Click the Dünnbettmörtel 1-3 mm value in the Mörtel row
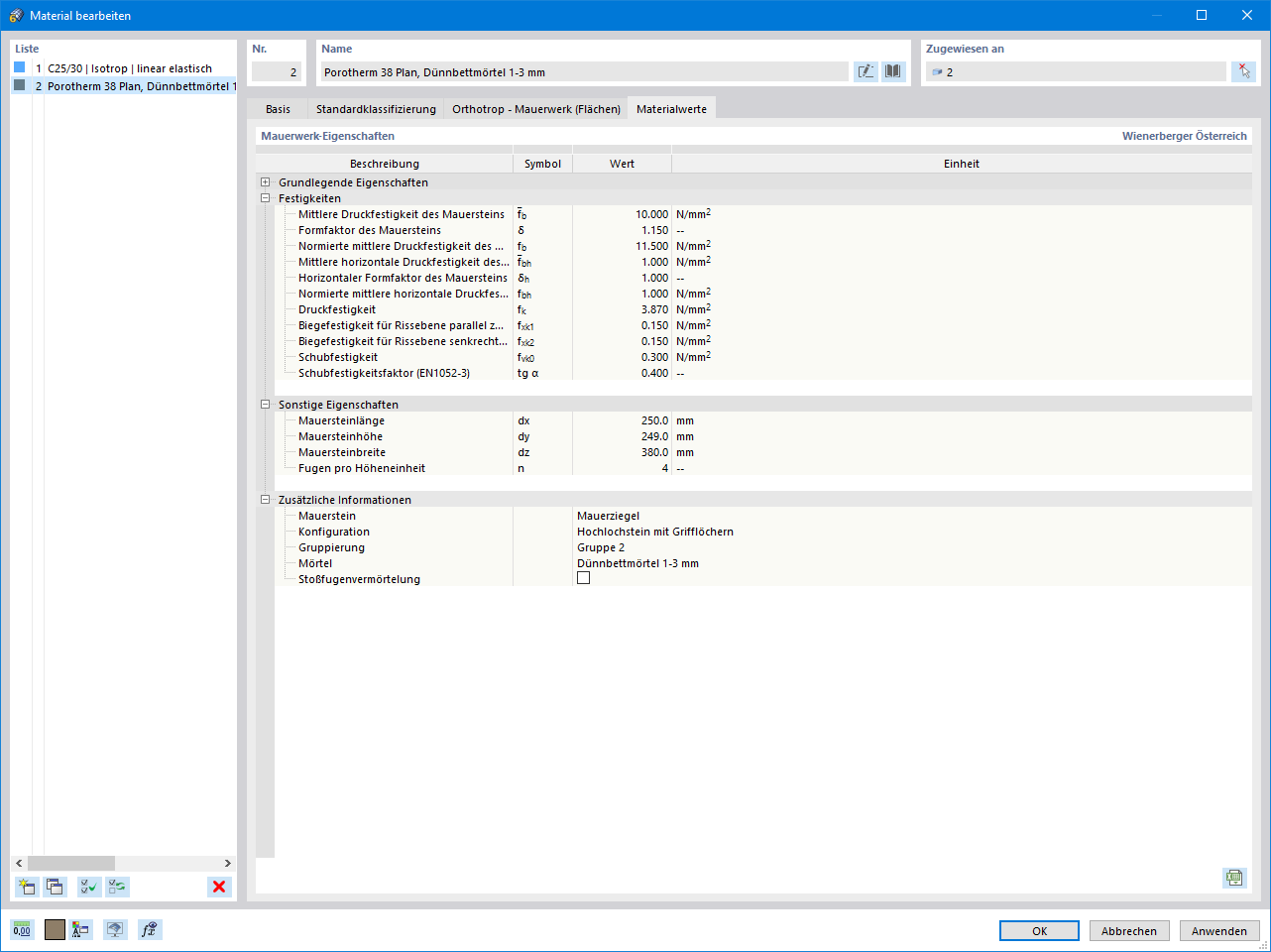The height and width of the screenshot is (952, 1271). 637,563
